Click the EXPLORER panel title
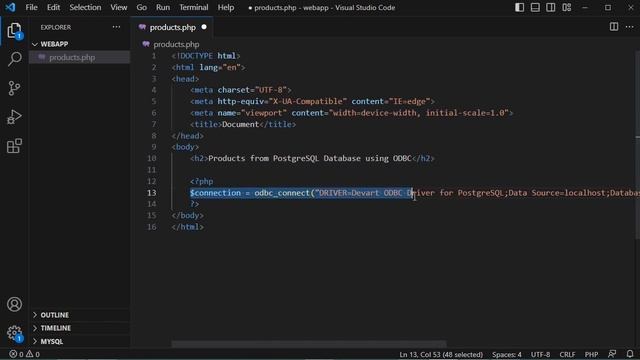Image resolution: width=640 pixels, height=360 pixels. (56, 27)
